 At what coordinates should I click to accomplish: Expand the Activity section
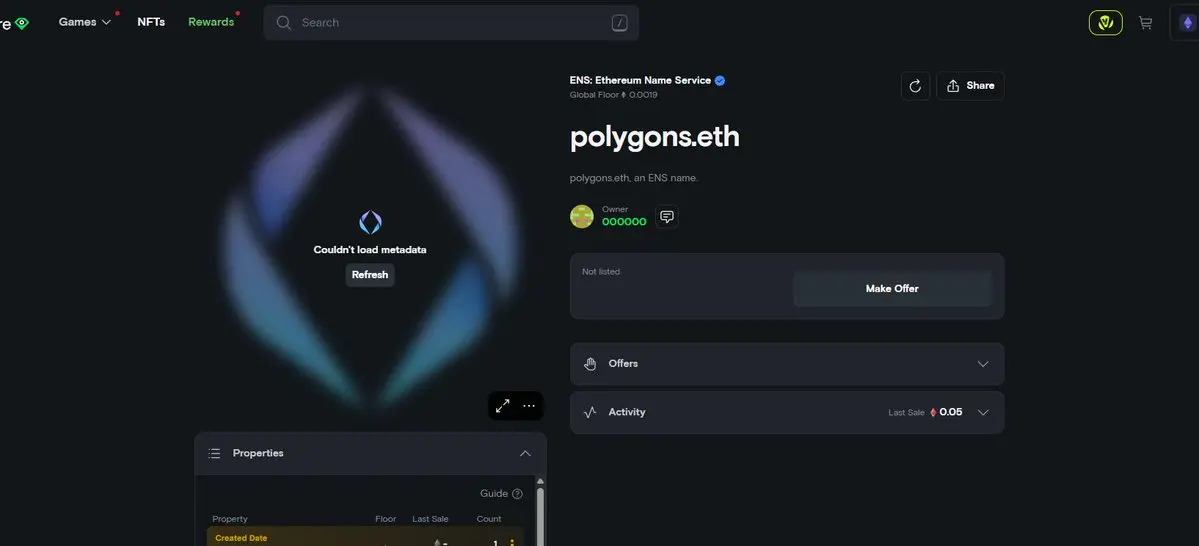(787, 412)
